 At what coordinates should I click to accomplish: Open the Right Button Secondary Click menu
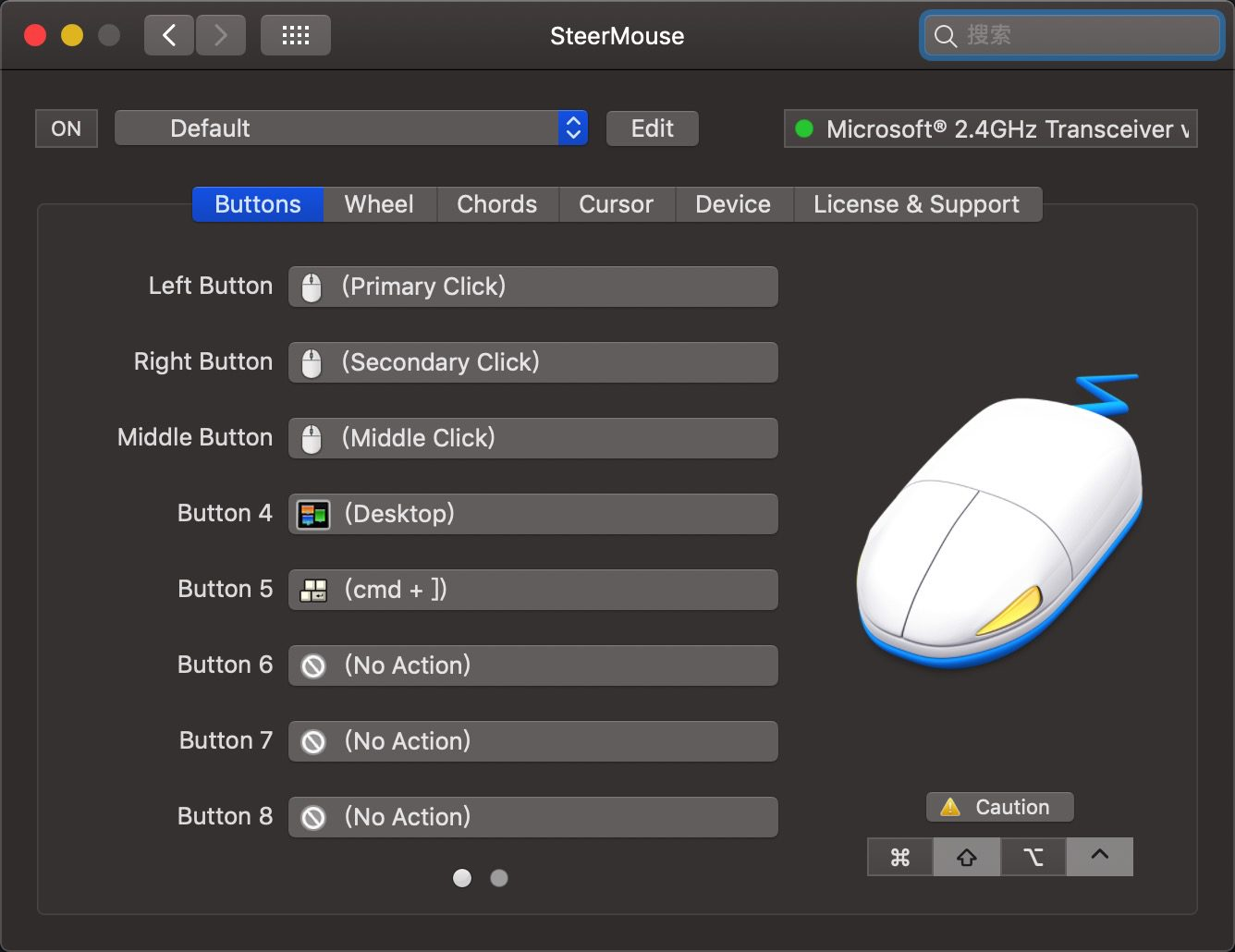point(533,362)
